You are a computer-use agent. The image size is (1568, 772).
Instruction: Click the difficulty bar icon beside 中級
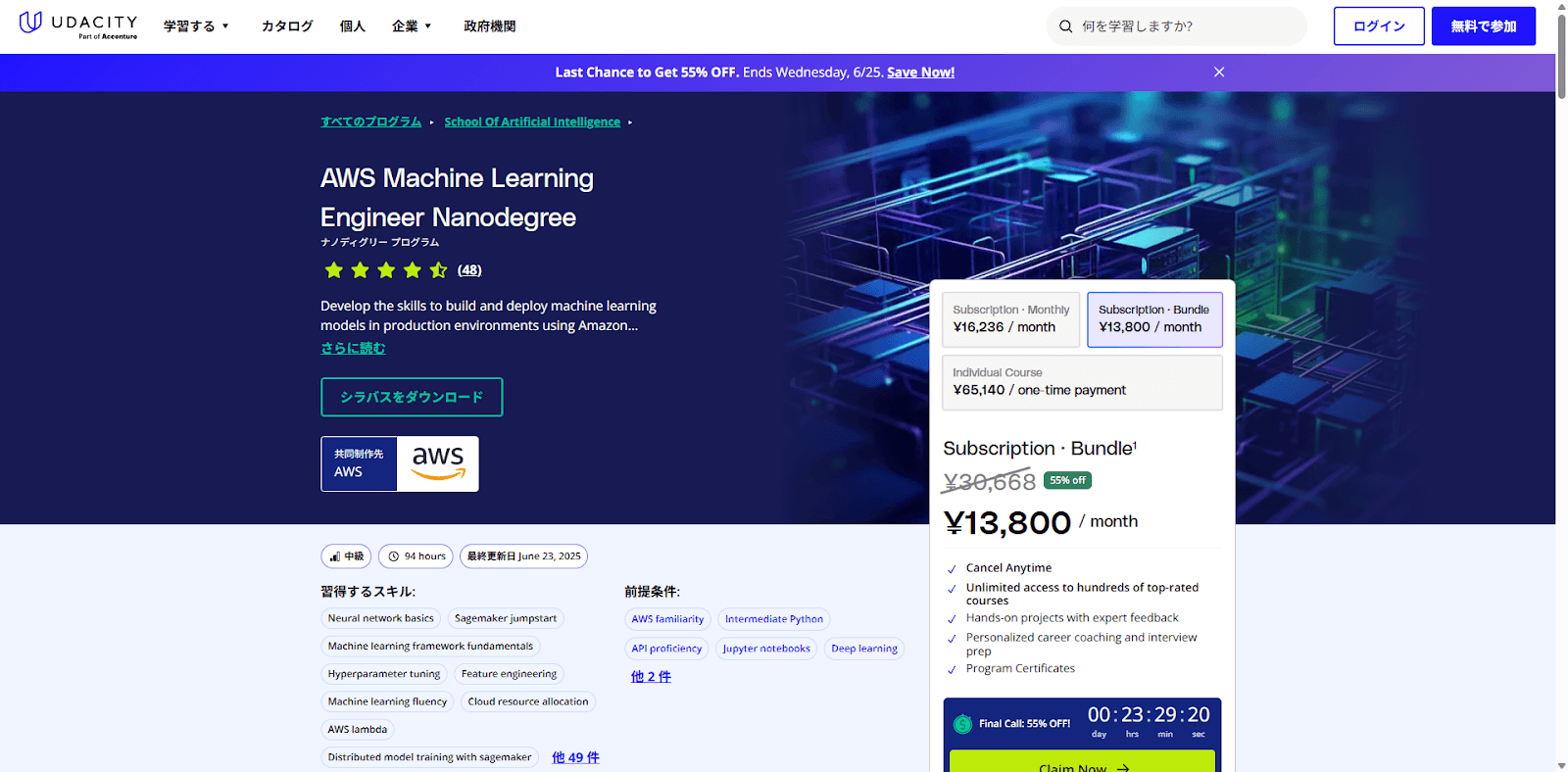pyautogui.click(x=335, y=556)
